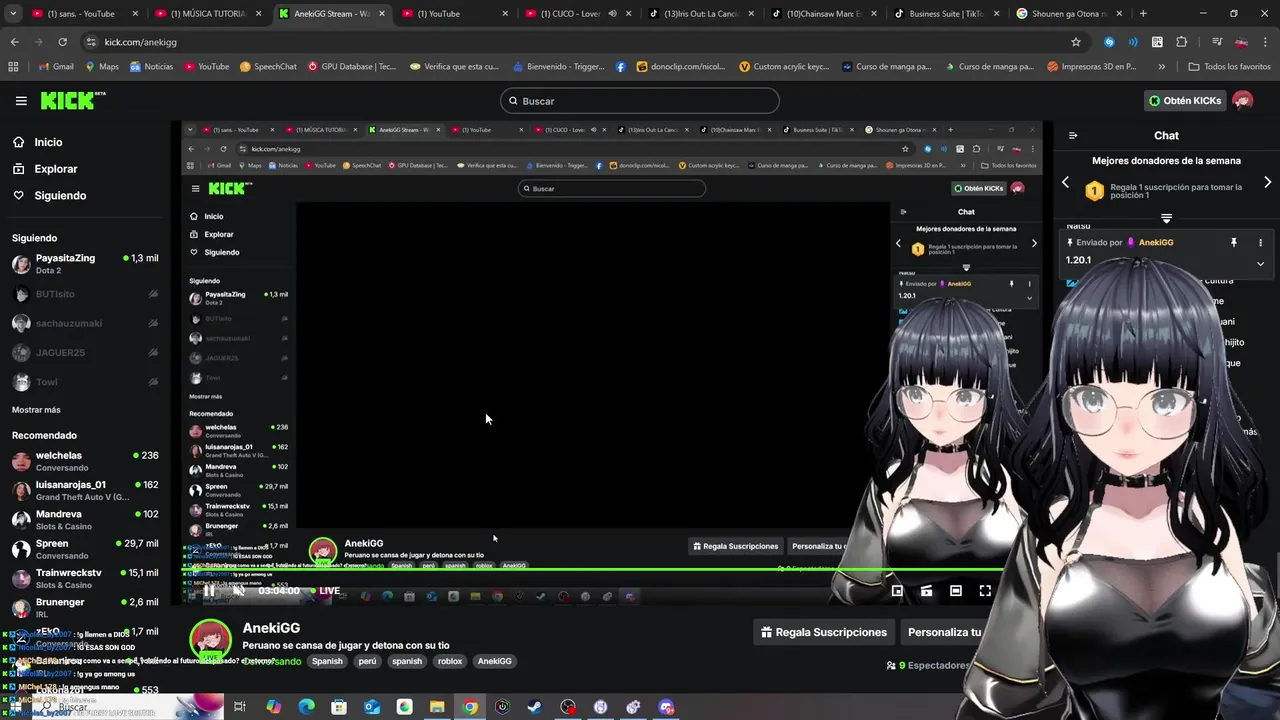
Task: Open welchelas recommended channel
Action: point(85,461)
